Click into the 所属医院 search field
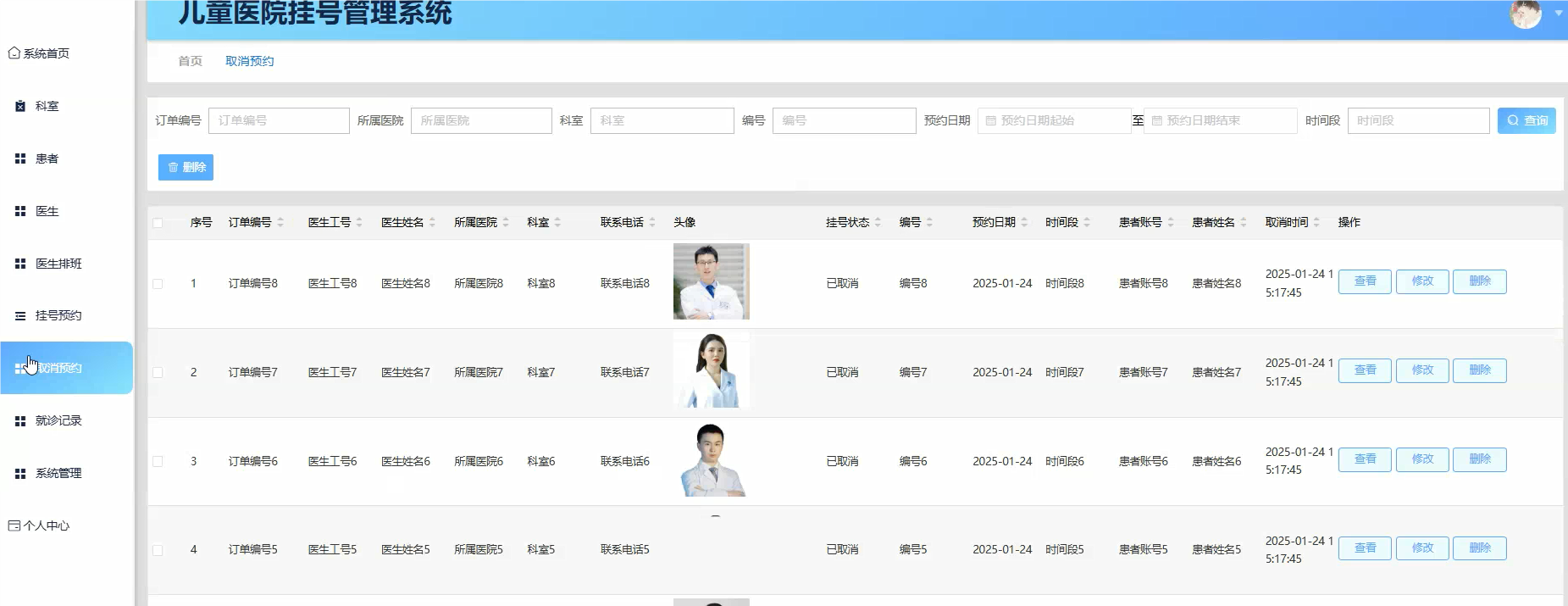 (481, 120)
